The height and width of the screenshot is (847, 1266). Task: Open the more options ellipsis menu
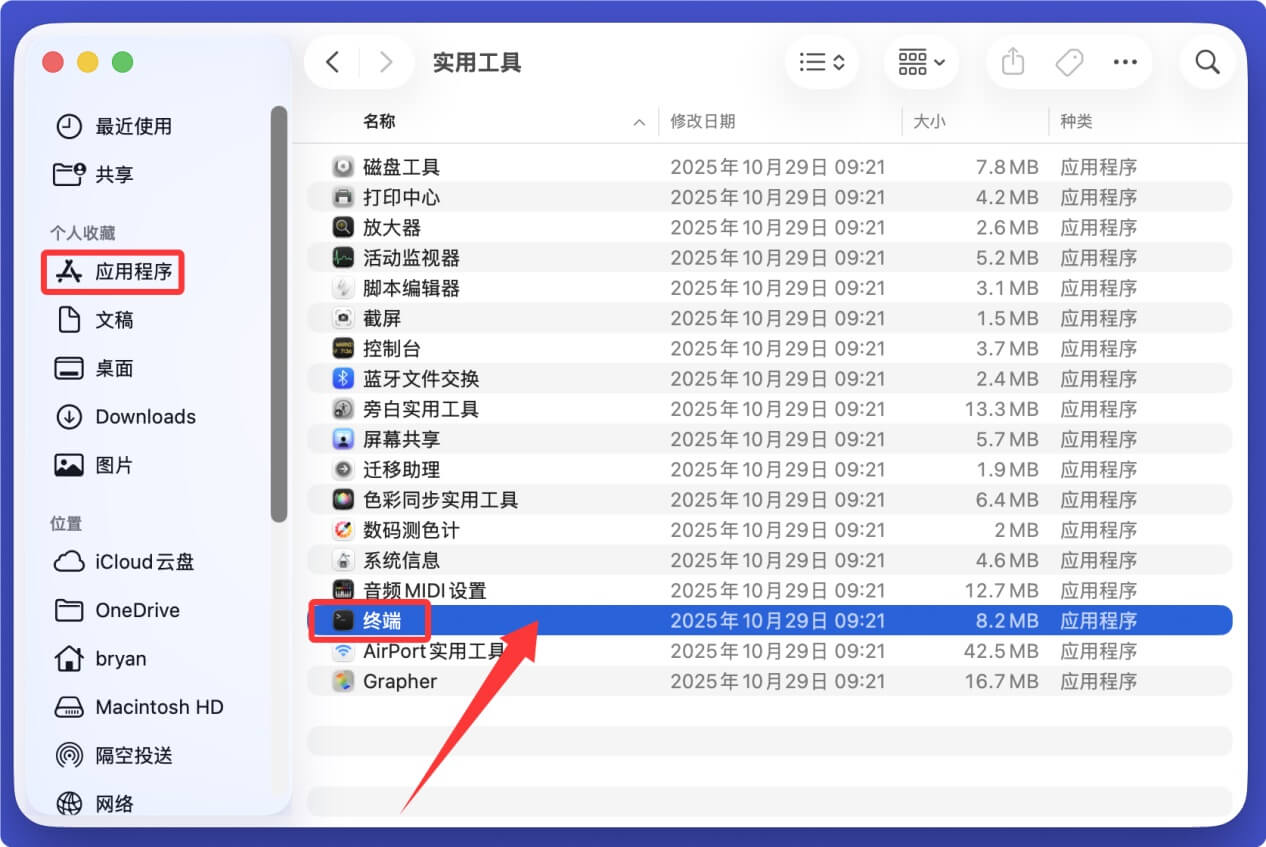pos(1124,61)
